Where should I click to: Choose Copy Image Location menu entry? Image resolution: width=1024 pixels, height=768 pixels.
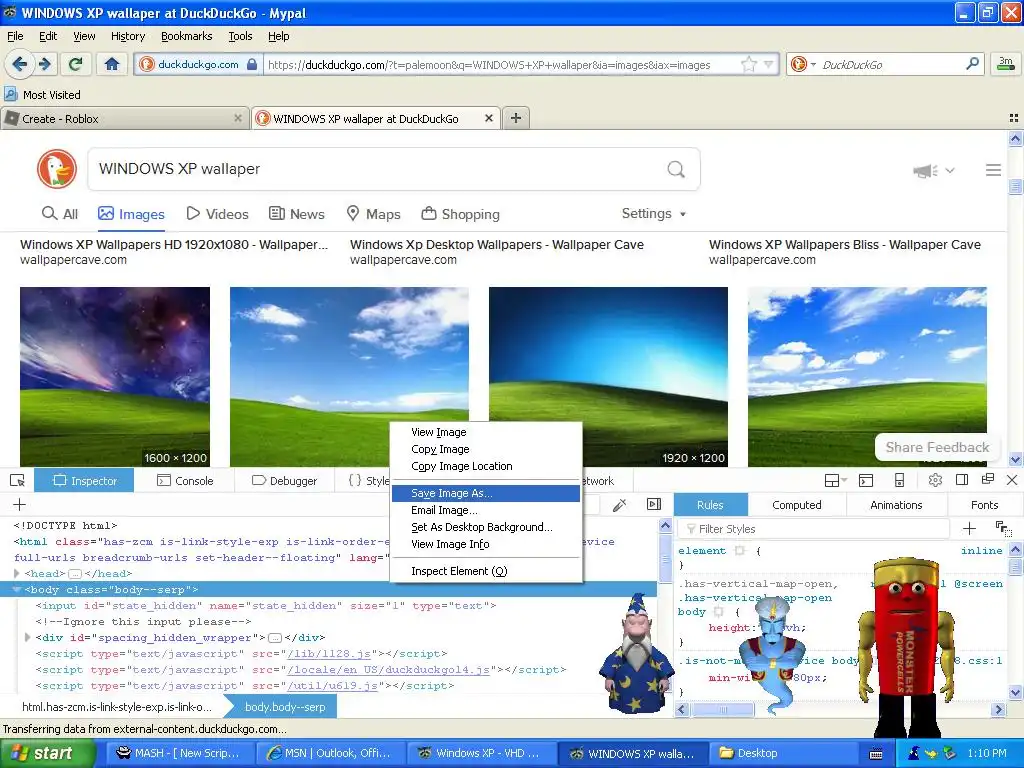point(486,466)
